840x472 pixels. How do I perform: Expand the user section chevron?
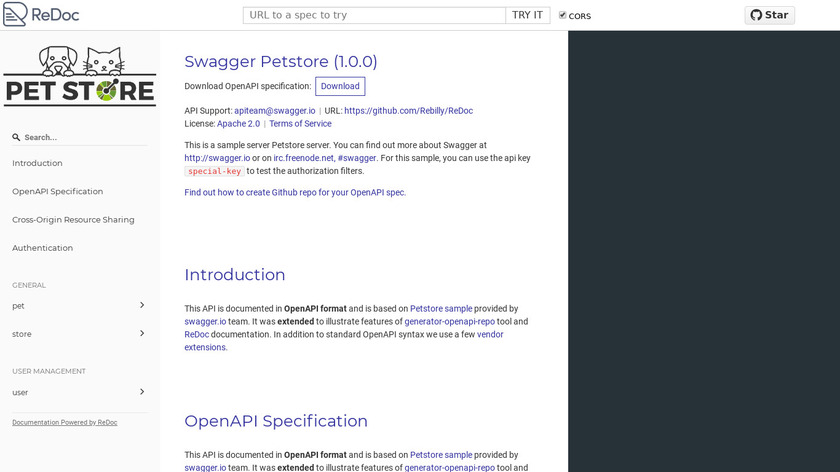[142, 391]
